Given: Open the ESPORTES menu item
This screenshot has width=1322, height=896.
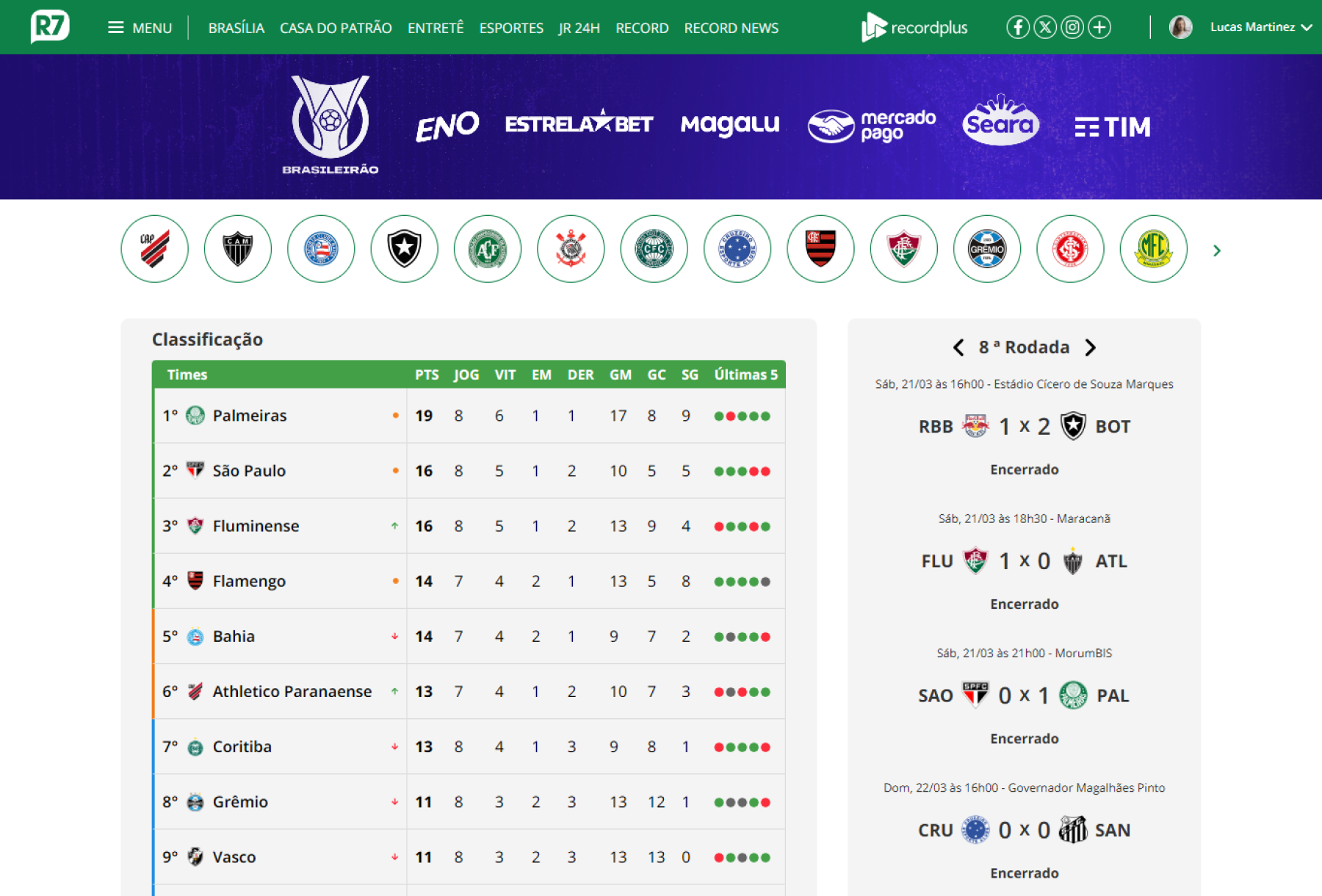Looking at the screenshot, I should coord(511,28).
